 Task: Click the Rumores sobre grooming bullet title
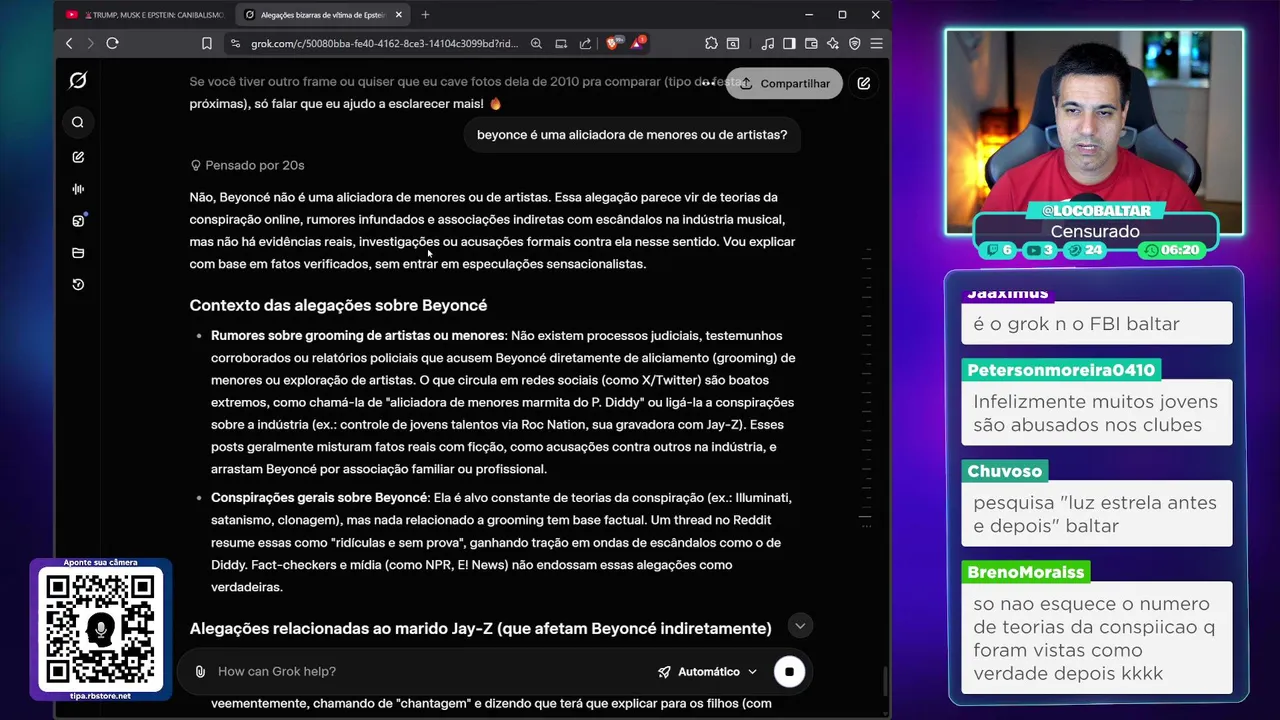point(358,336)
